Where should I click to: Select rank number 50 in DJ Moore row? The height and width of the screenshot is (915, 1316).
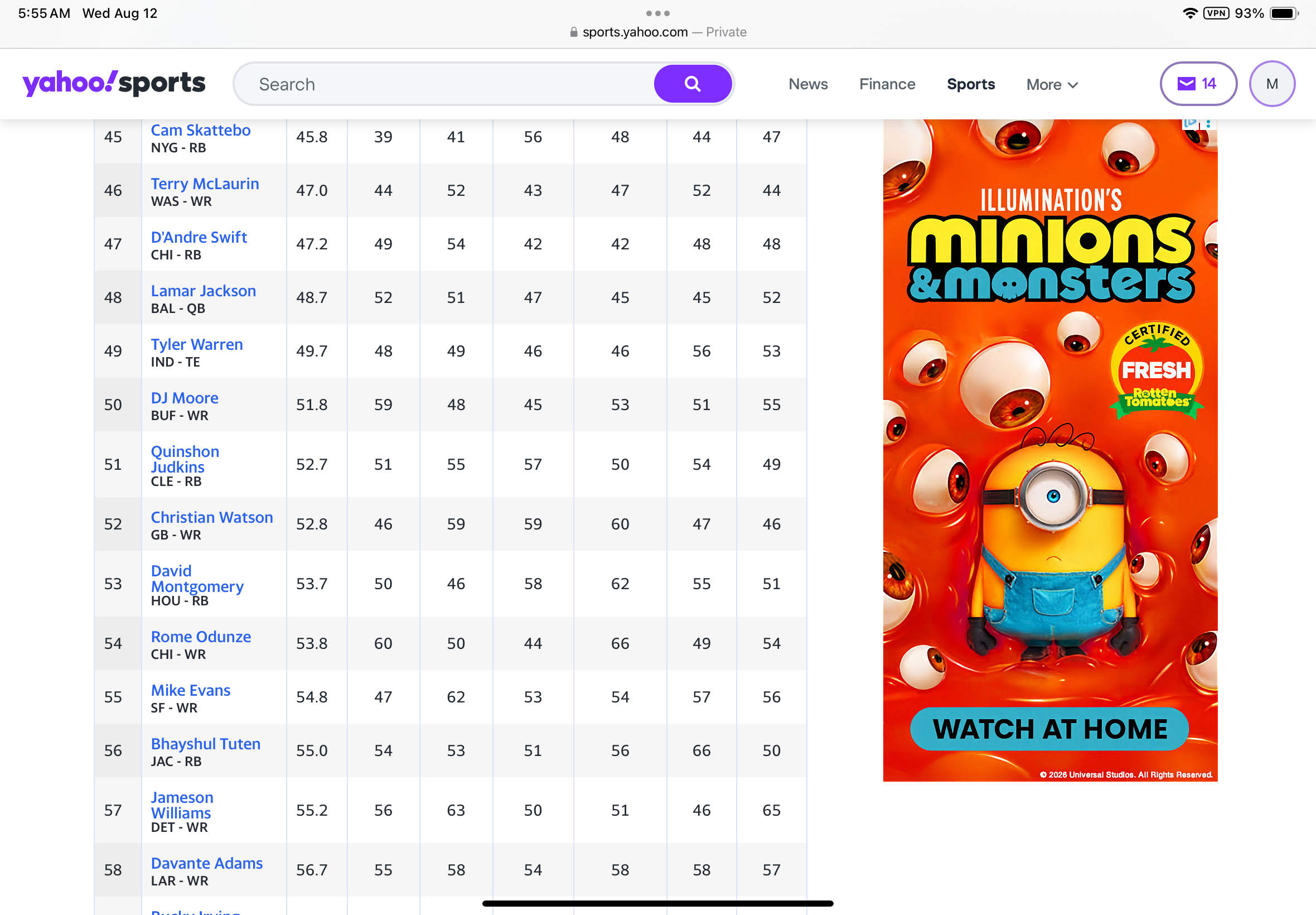click(113, 404)
